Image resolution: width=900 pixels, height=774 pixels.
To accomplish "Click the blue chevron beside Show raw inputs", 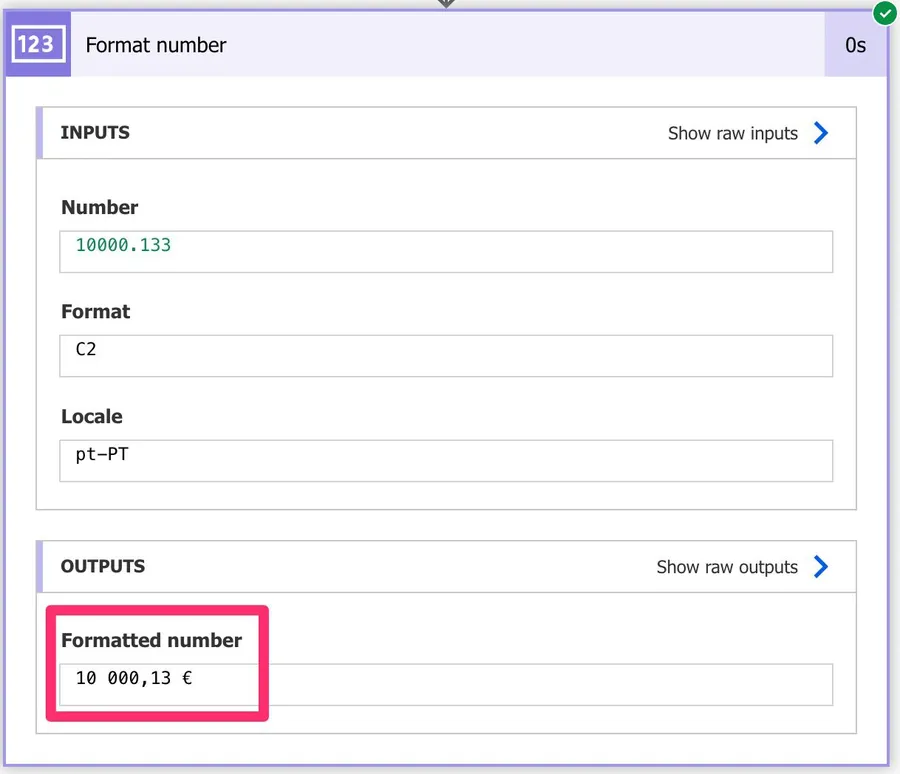I will click(x=821, y=133).
